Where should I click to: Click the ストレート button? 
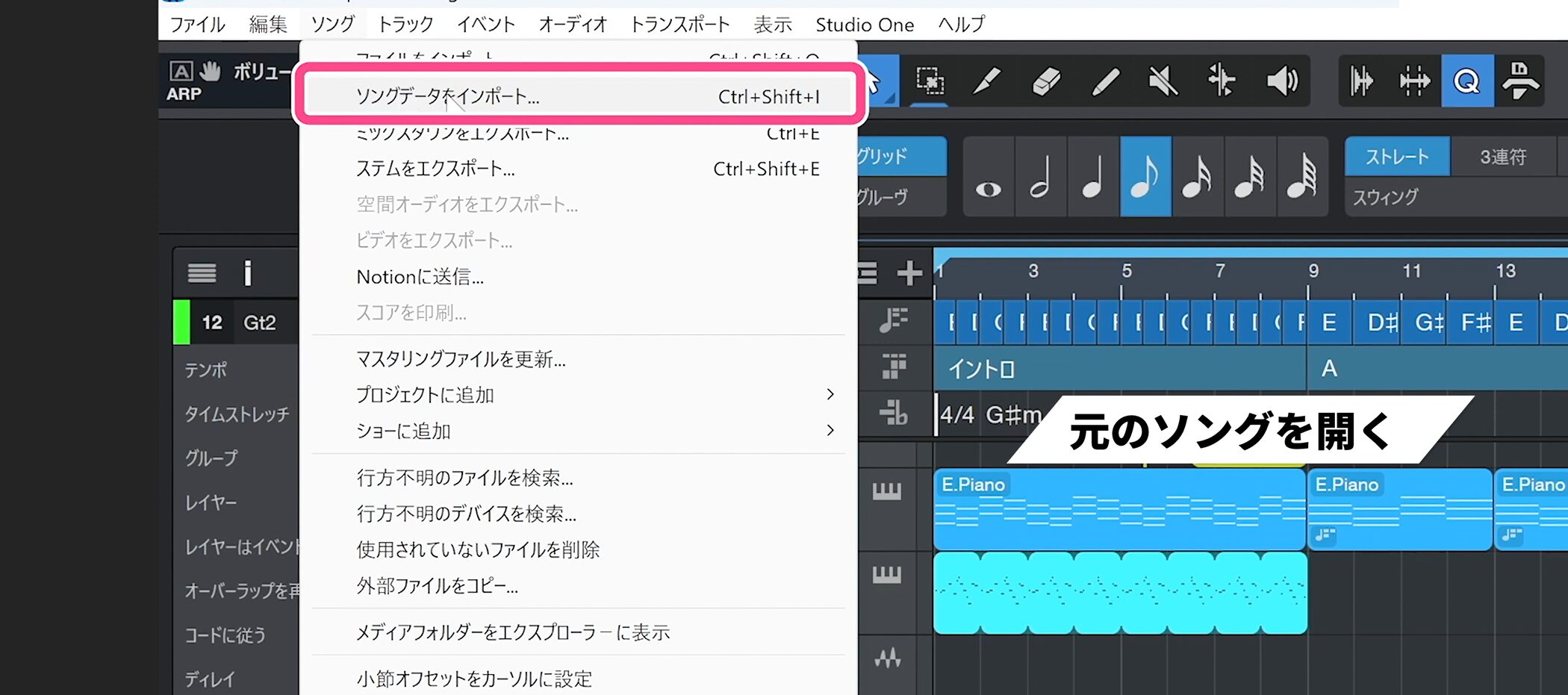(x=1396, y=157)
